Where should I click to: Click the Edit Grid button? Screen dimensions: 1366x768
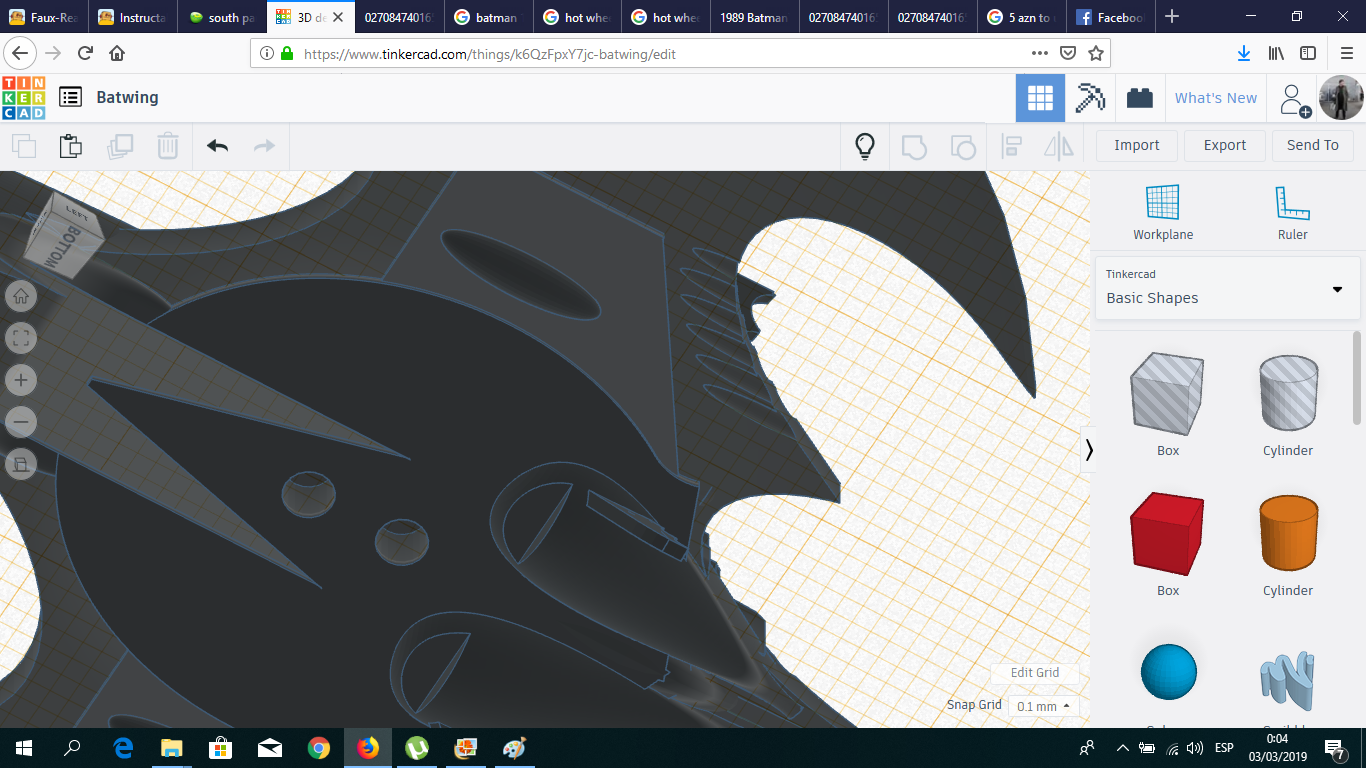pyautogui.click(x=1035, y=673)
